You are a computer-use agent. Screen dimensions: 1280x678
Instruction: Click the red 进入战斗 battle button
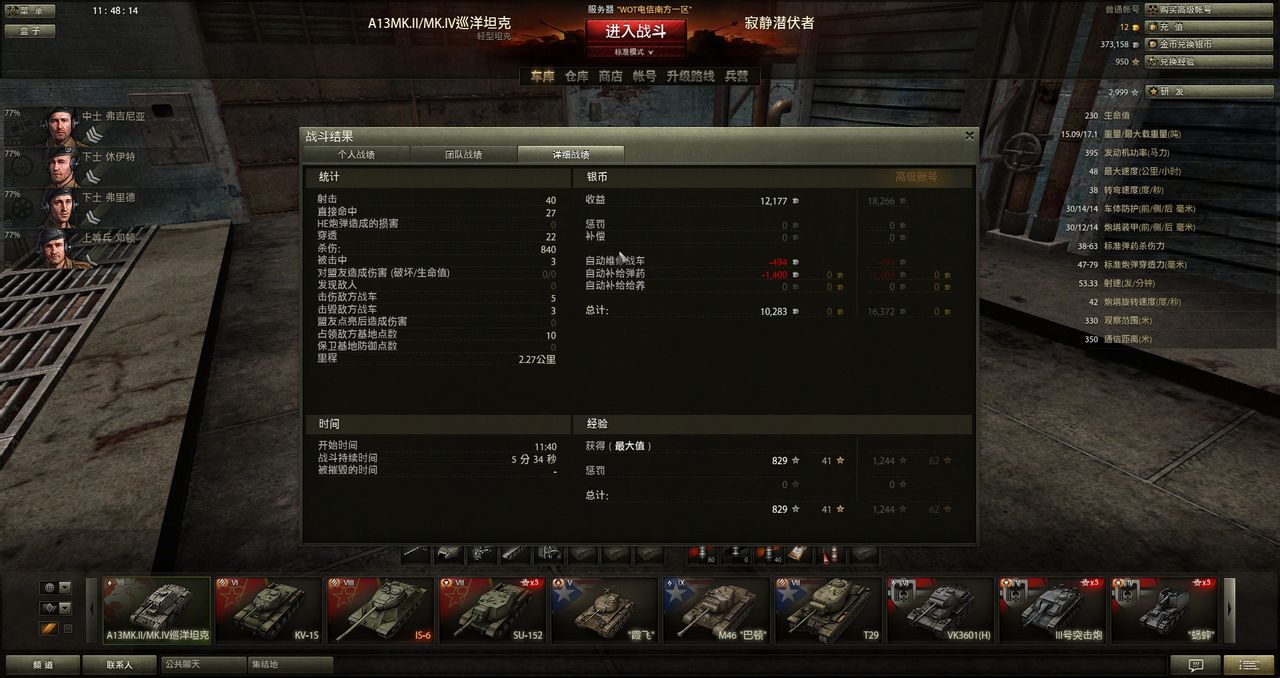(x=635, y=31)
